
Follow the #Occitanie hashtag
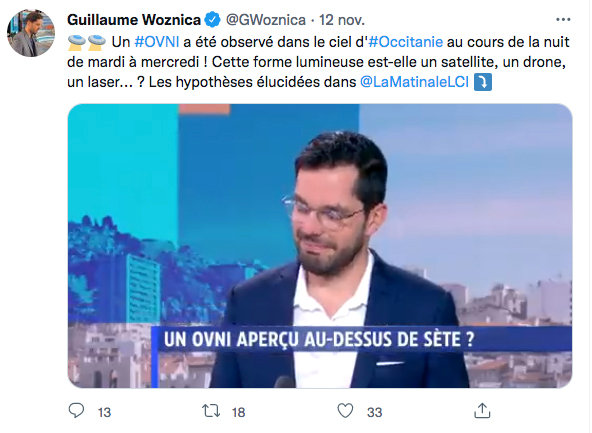tap(405, 42)
